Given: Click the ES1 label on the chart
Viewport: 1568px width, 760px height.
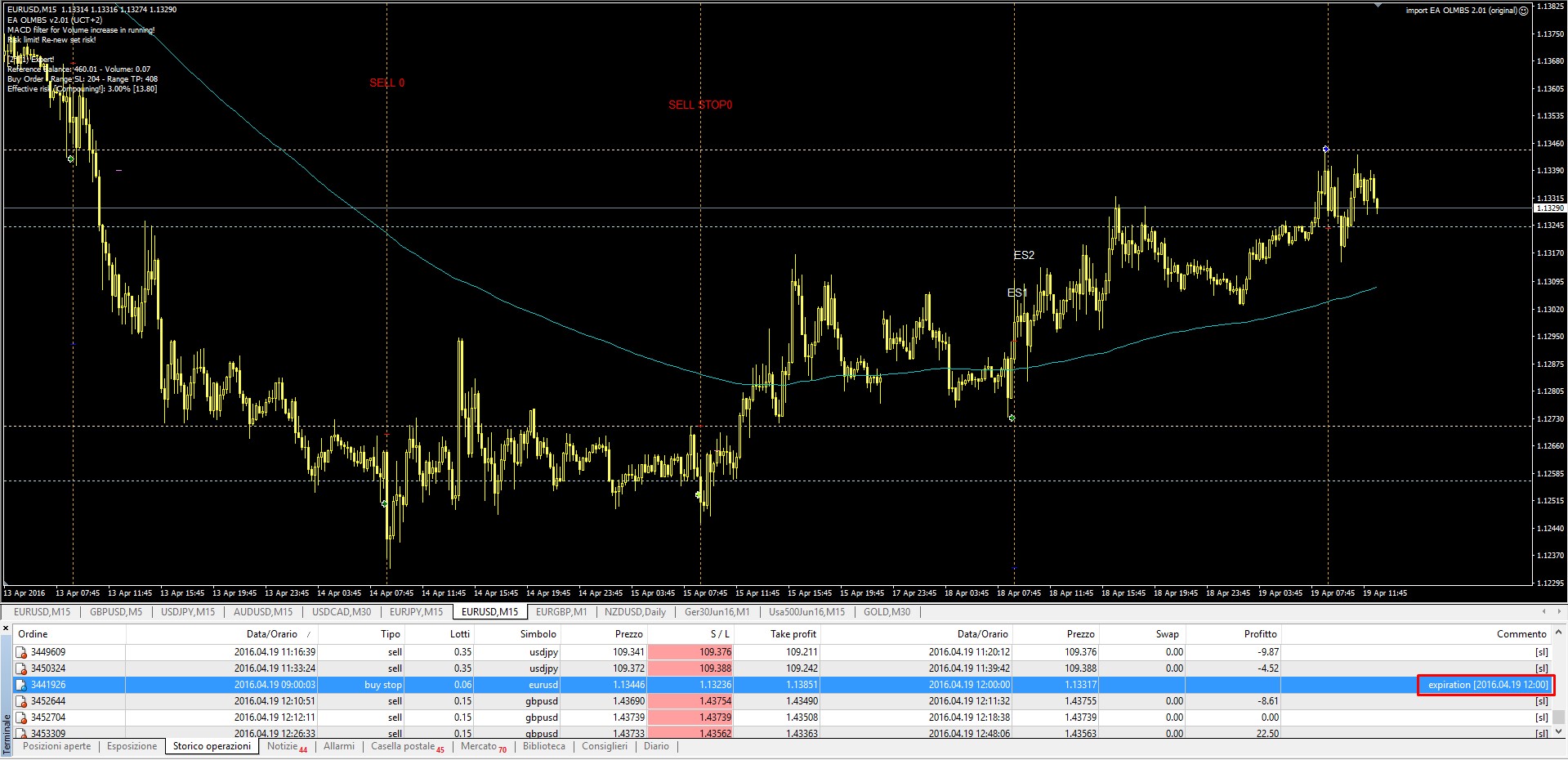Looking at the screenshot, I should coord(1017,293).
